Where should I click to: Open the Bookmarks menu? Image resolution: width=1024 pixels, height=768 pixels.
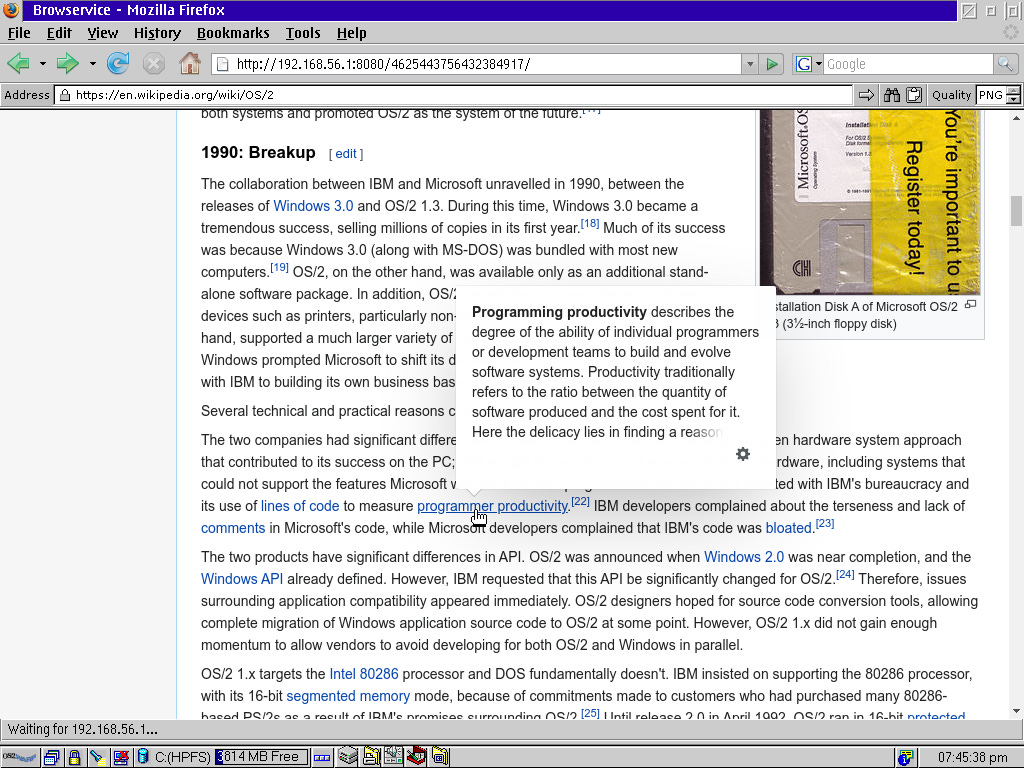233,33
